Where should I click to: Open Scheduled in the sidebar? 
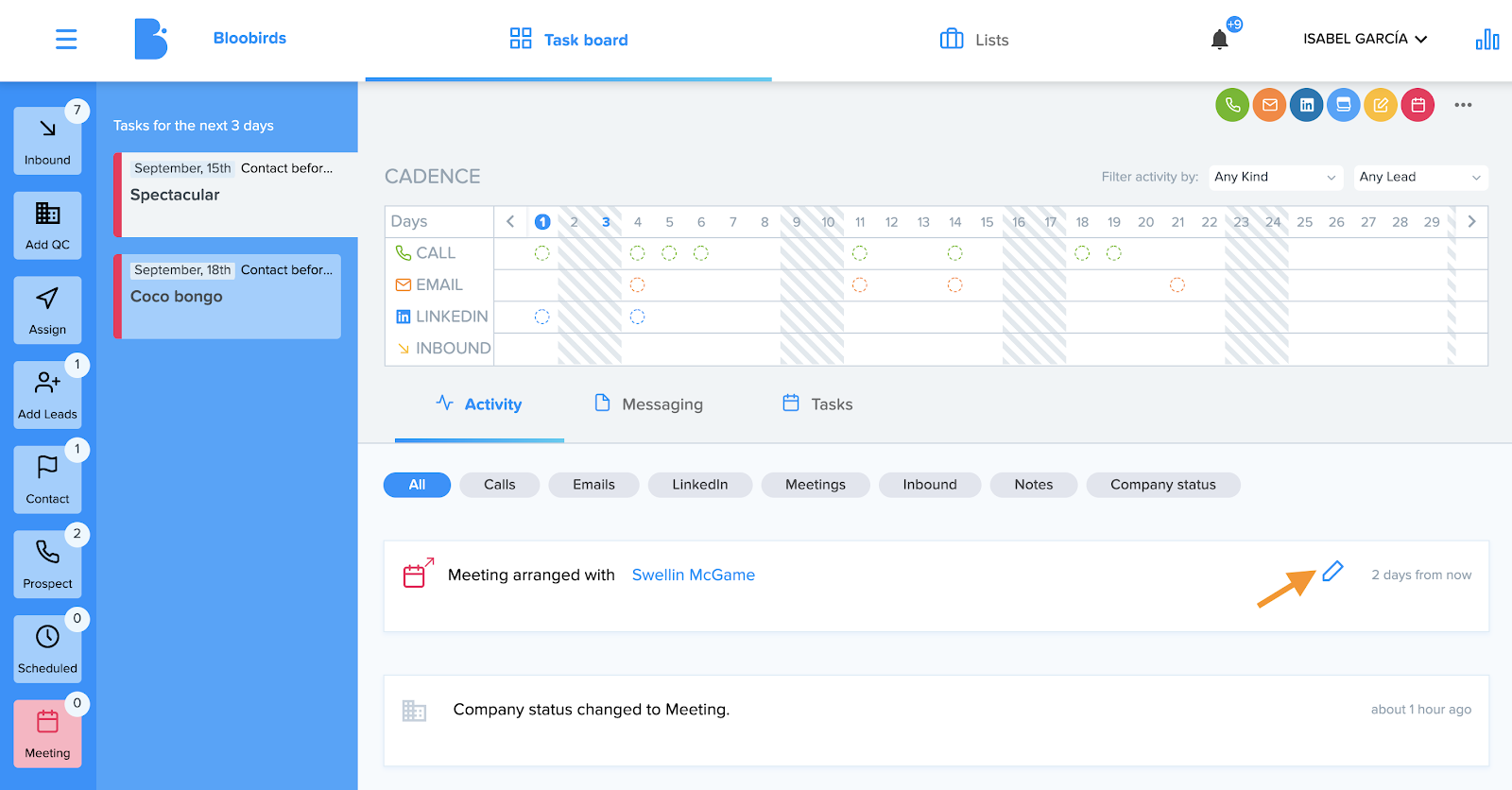tap(47, 649)
